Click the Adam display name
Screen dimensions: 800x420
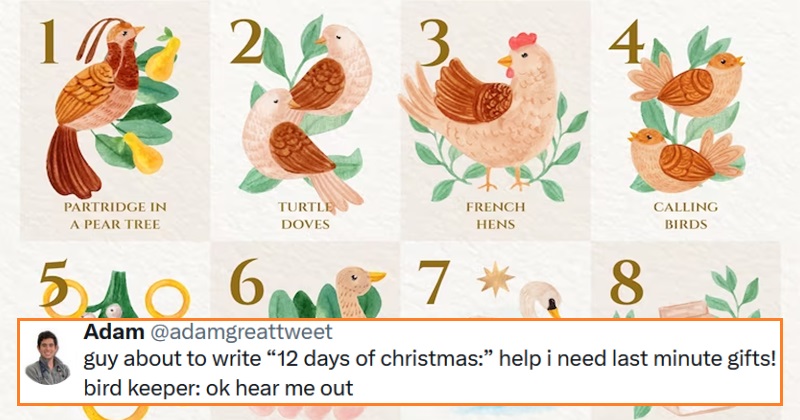[114, 332]
